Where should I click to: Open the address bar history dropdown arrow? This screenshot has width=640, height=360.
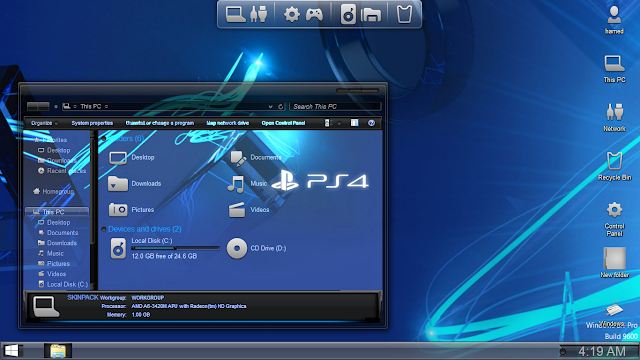(x=270, y=107)
